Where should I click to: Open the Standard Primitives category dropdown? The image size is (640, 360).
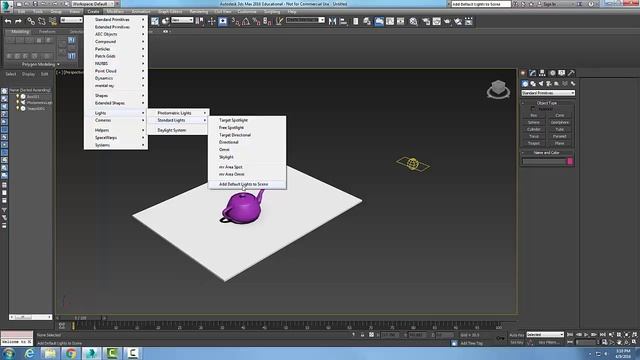548,93
